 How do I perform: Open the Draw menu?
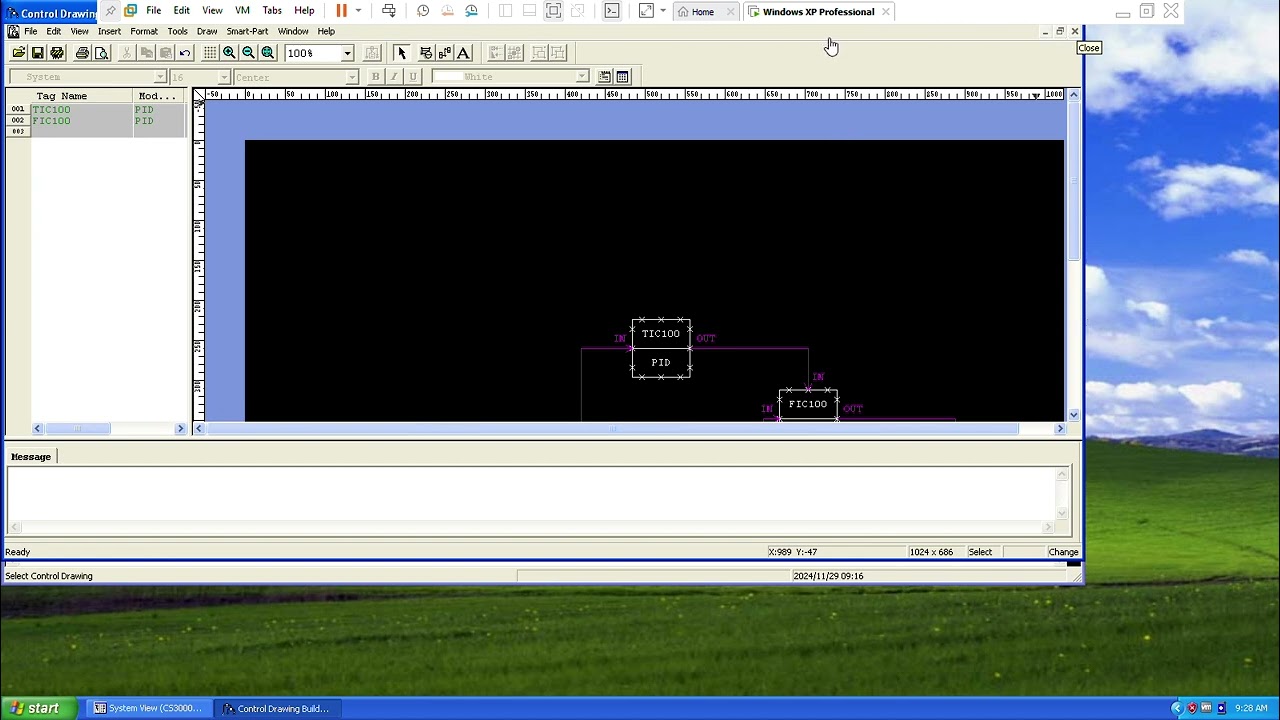(x=207, y=31)
